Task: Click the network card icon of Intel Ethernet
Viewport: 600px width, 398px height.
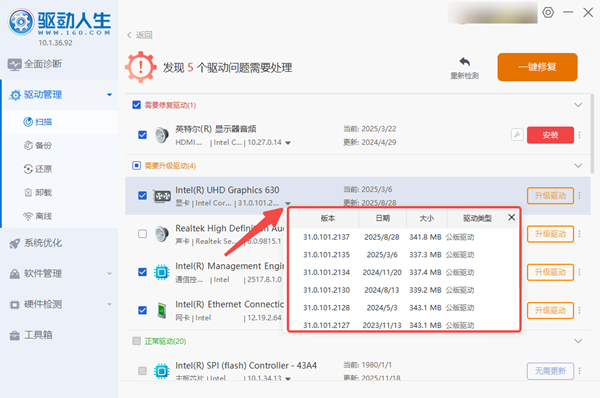Action: coord(162,310)
